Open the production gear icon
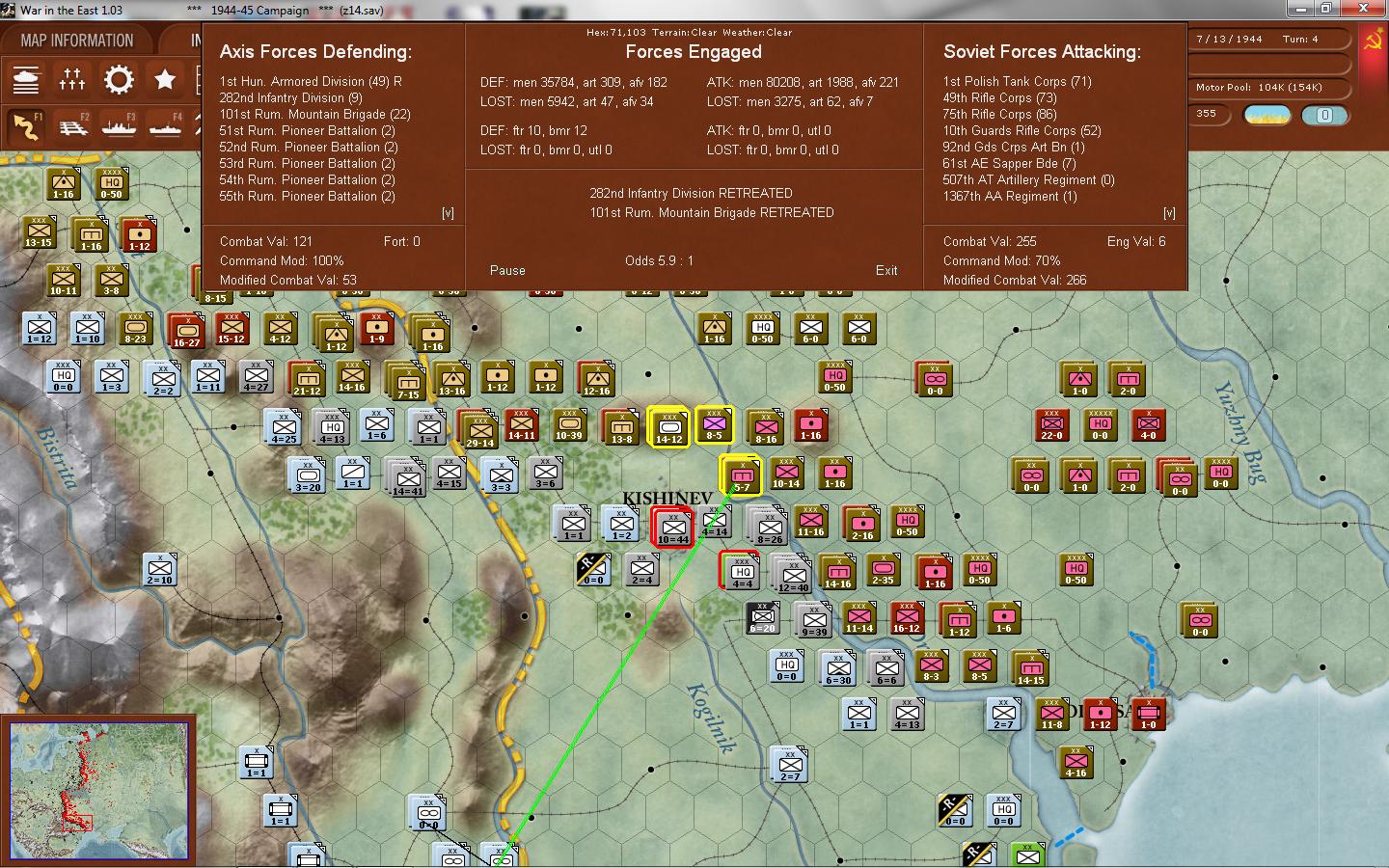 [119, 79]
